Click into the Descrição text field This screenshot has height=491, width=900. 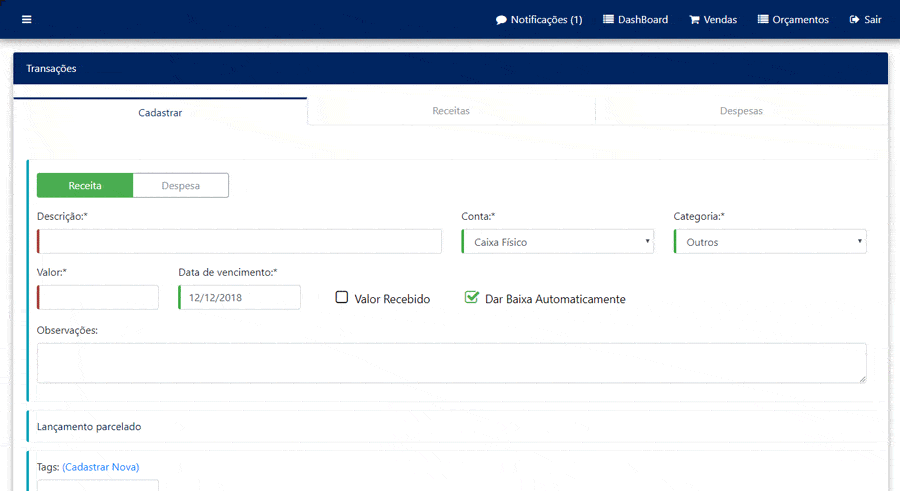tap(240, 242)
